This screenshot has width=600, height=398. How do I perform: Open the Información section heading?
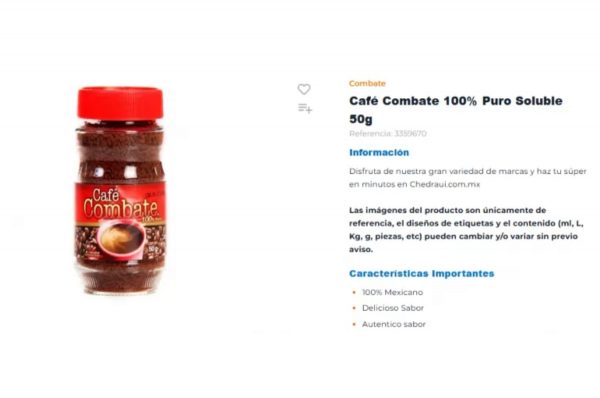(379, 152)
